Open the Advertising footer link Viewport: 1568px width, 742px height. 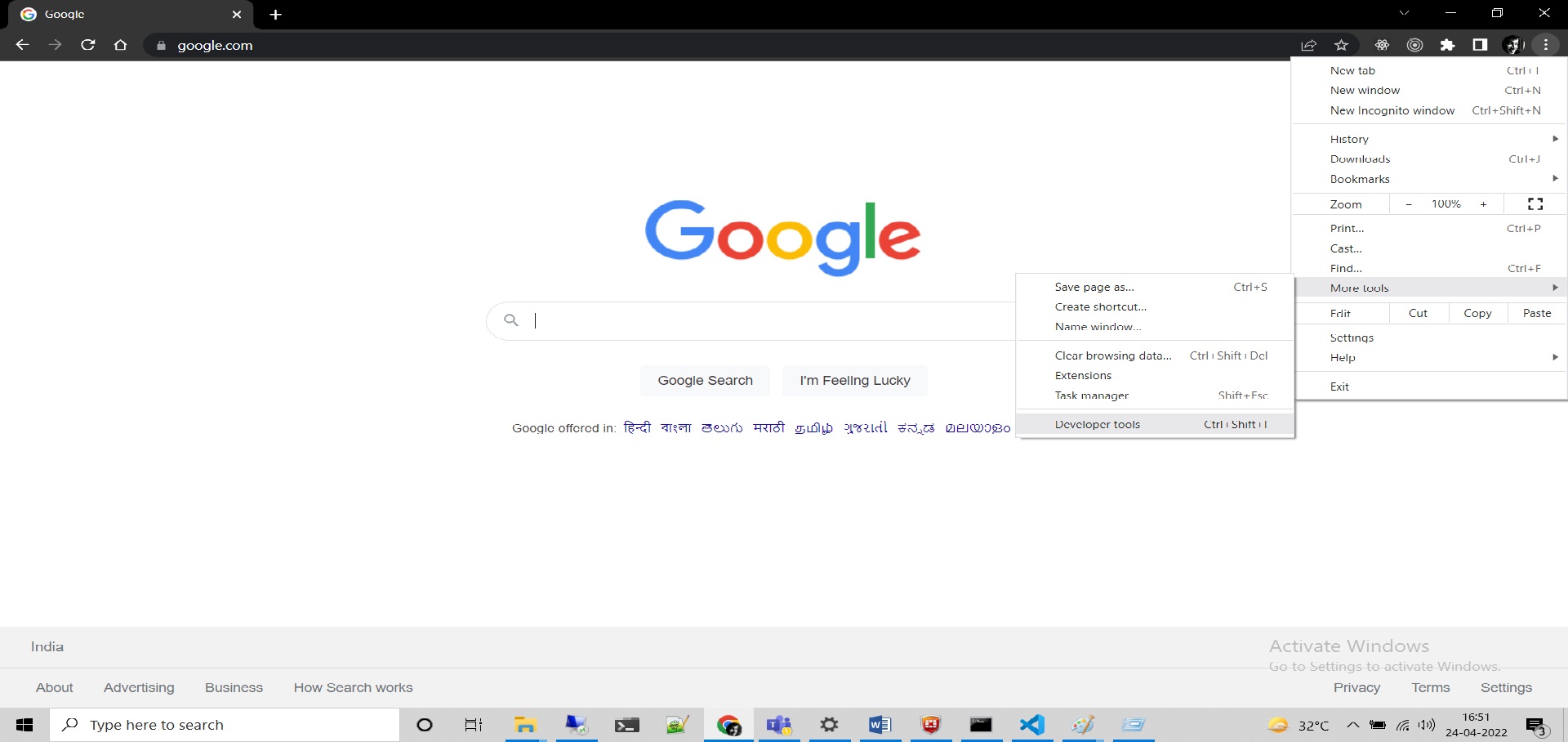click(139, 687)
